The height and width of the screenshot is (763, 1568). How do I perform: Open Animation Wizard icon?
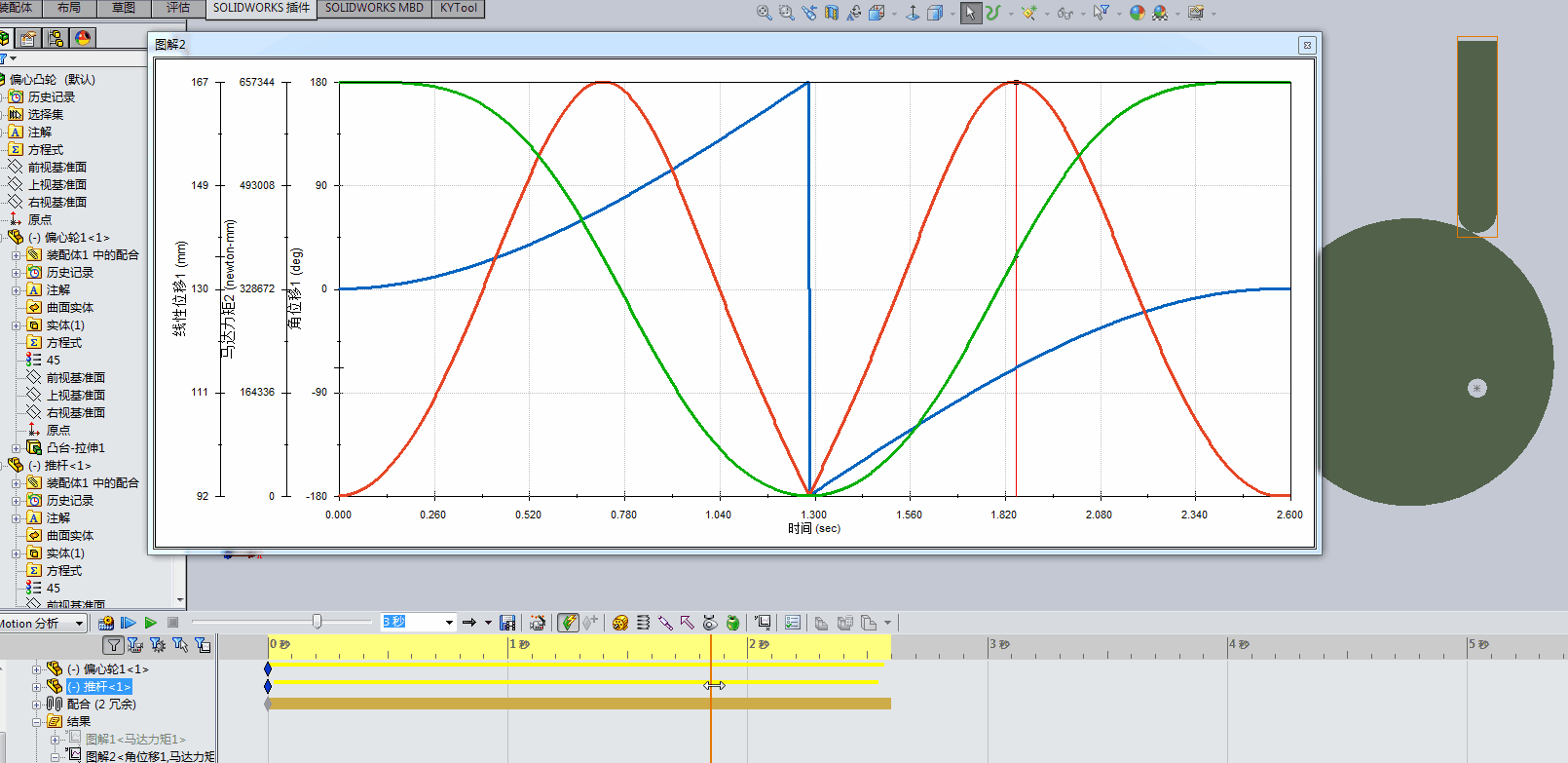(x=538, y=623)
